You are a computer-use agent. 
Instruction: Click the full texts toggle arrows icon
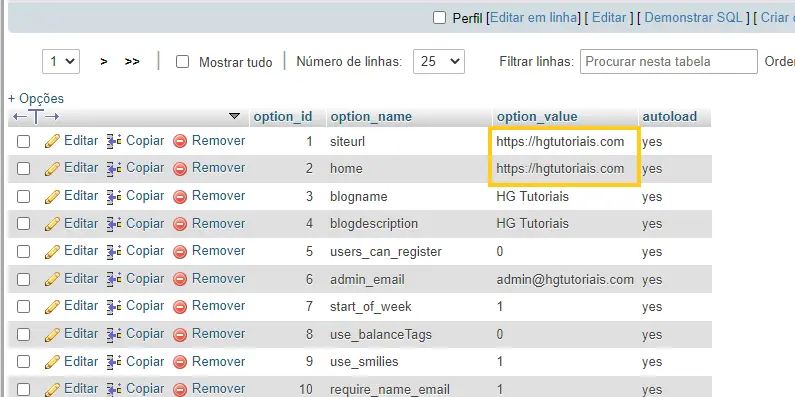[x=36, y=117]
